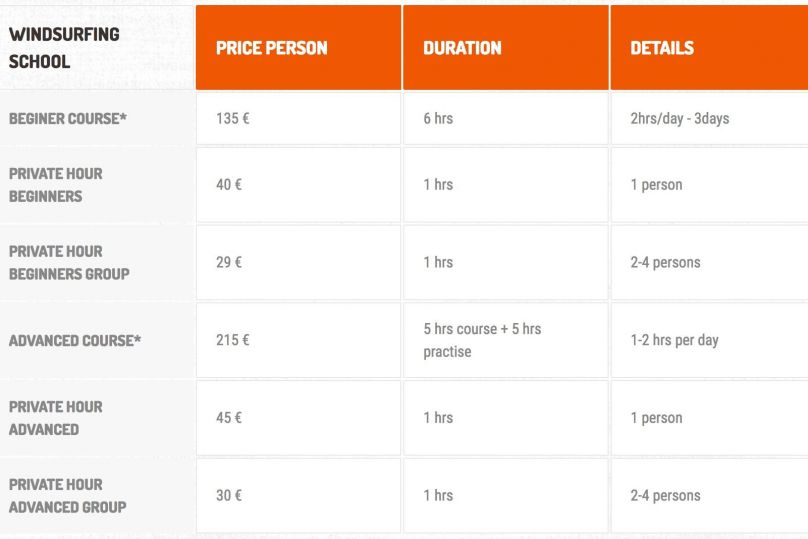The image size is (808, 539).
Task: Click the 2hrs/day - 3days details cell
Action: coord(680,118)
